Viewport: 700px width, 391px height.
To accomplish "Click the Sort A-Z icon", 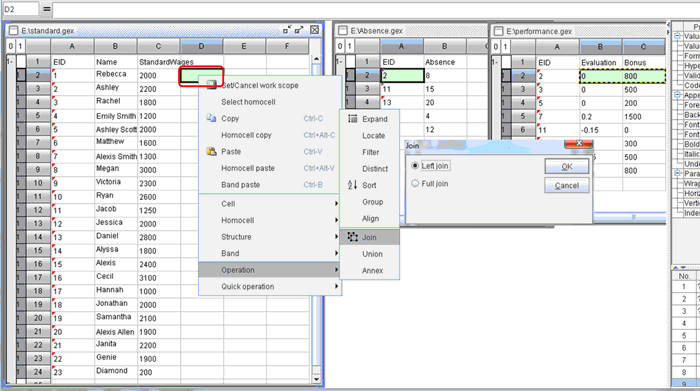I will pyautogui.click(x=353, y=185).
